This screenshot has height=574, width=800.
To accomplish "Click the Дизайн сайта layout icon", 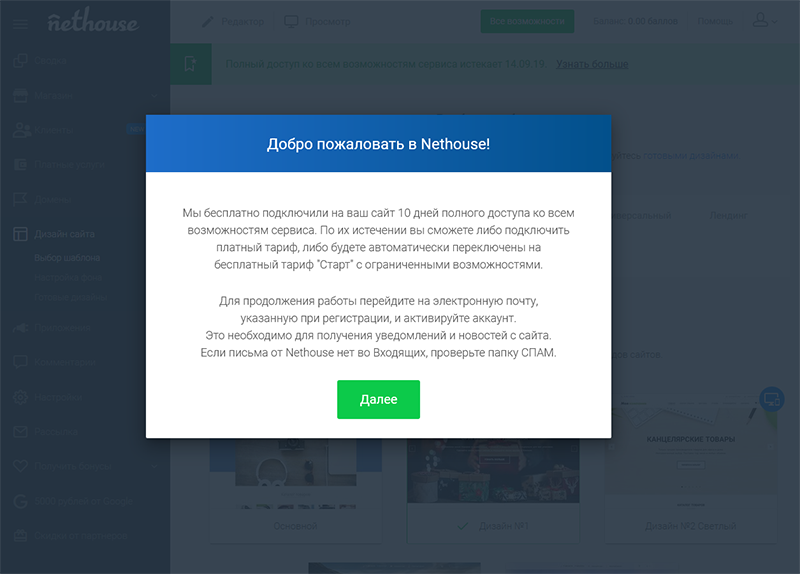I will 20,234.
